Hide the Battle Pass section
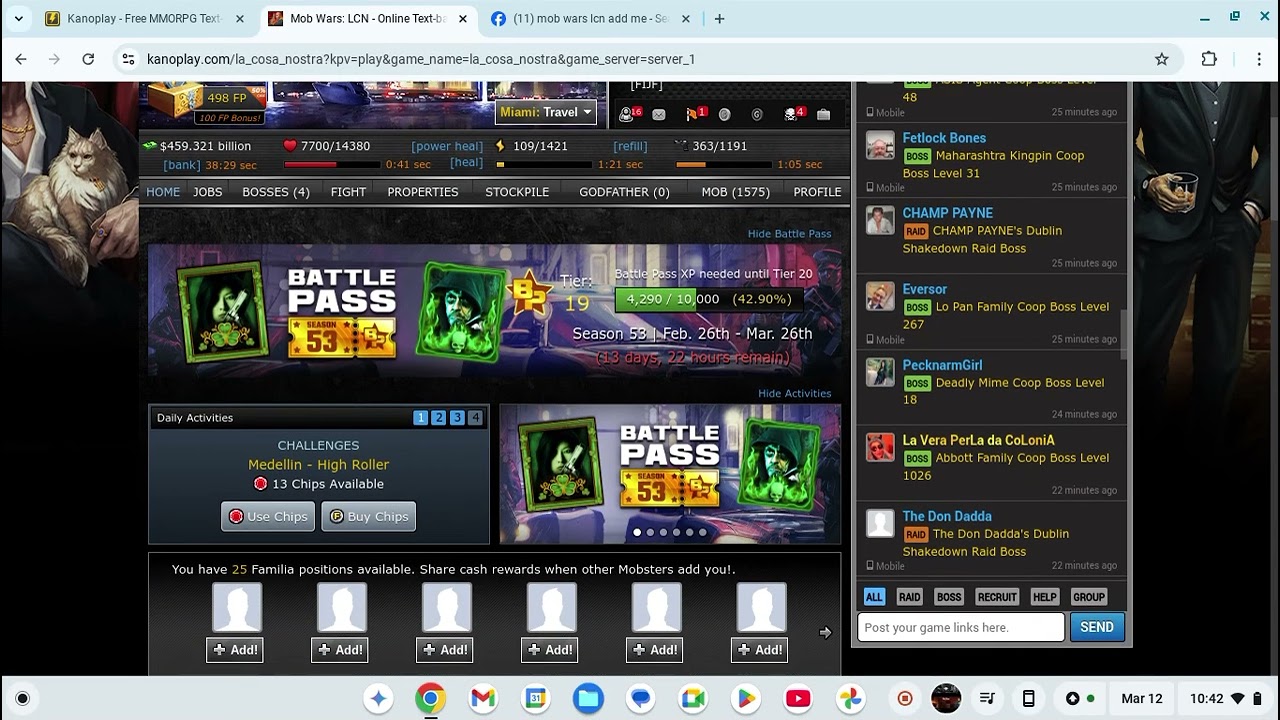 [x=789, y=234]
